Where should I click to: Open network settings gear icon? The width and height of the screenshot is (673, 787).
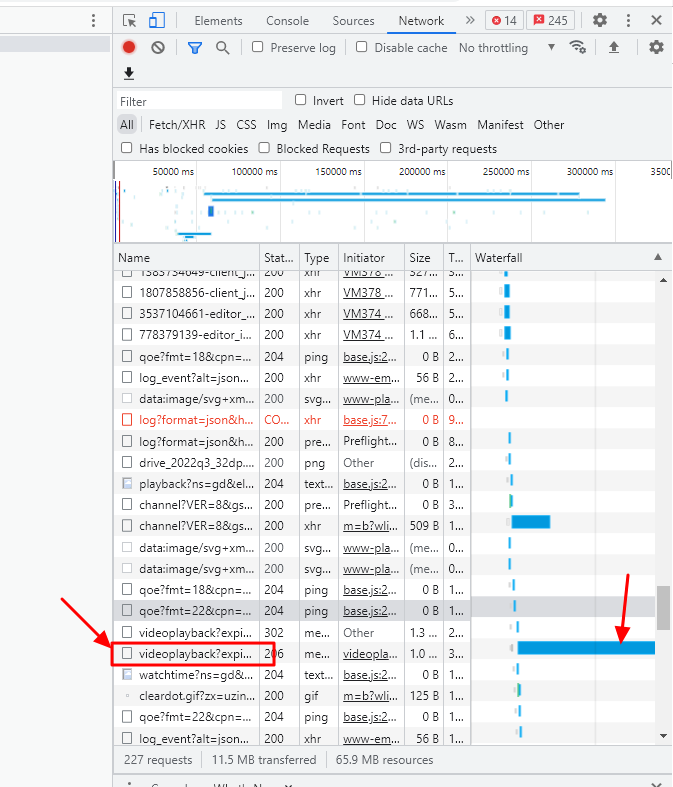click(656, 47)
